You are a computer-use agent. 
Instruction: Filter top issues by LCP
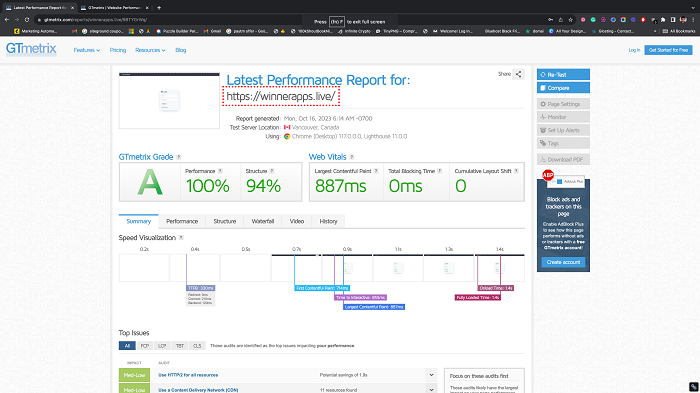tap(162, 346)
